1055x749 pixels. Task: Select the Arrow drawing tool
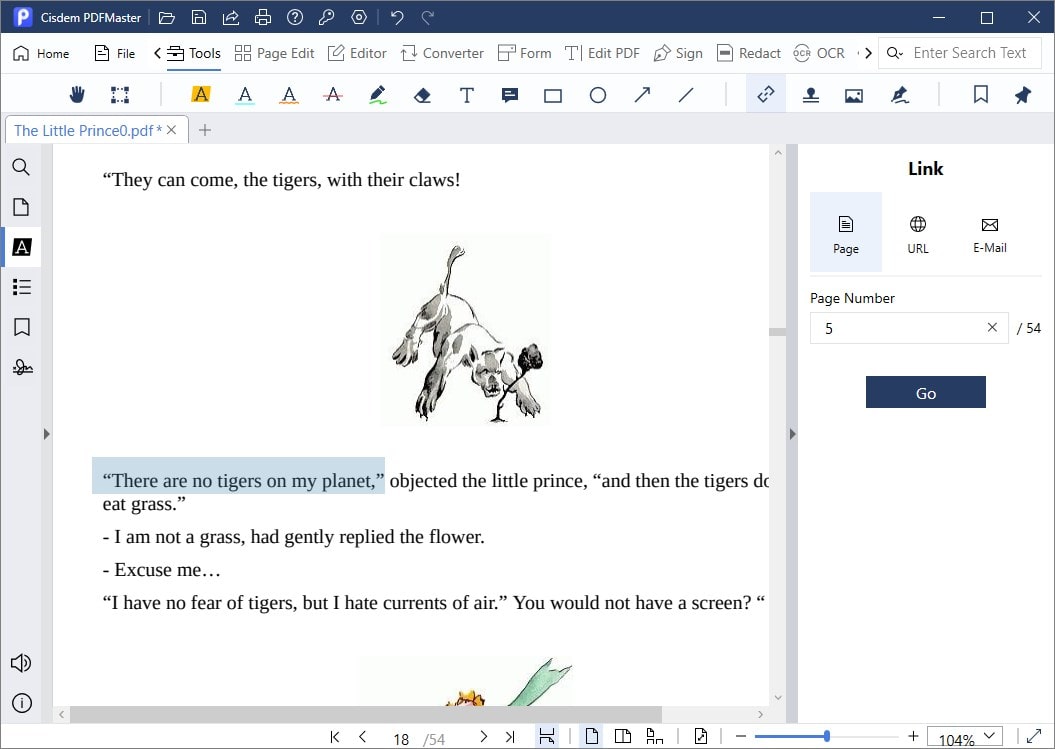642,95
